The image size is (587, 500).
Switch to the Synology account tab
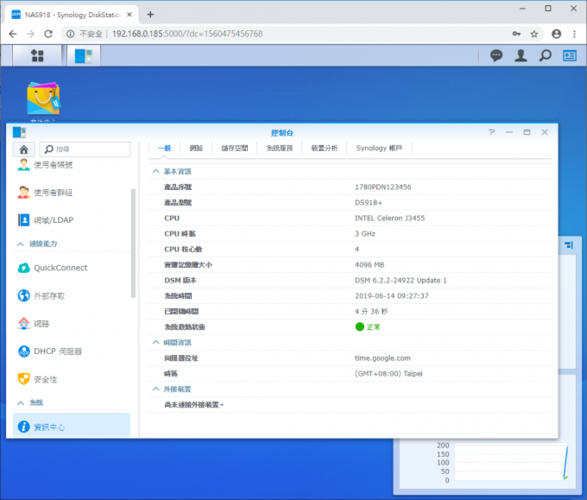(379, 148)
